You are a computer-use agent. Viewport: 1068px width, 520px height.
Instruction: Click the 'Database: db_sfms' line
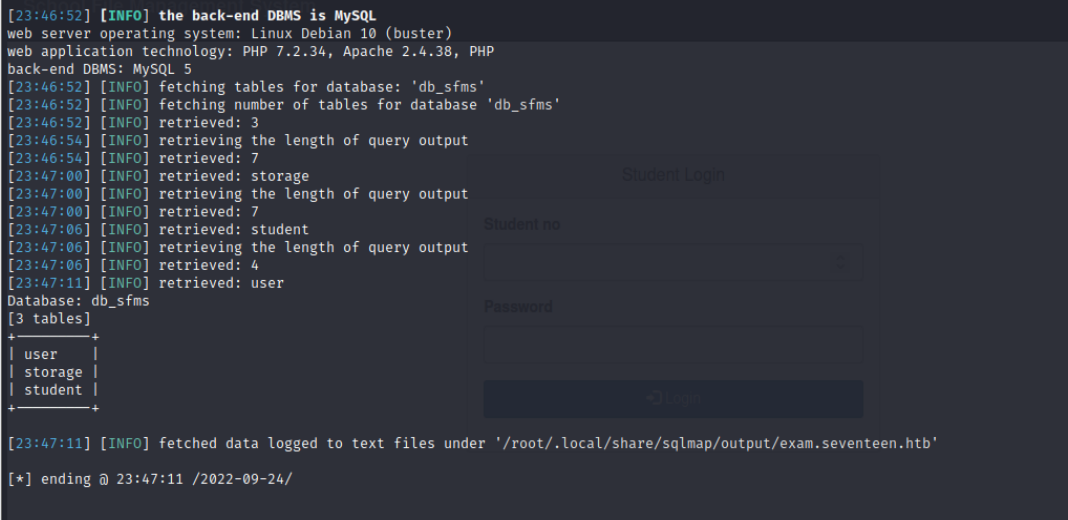coord(78,301)
